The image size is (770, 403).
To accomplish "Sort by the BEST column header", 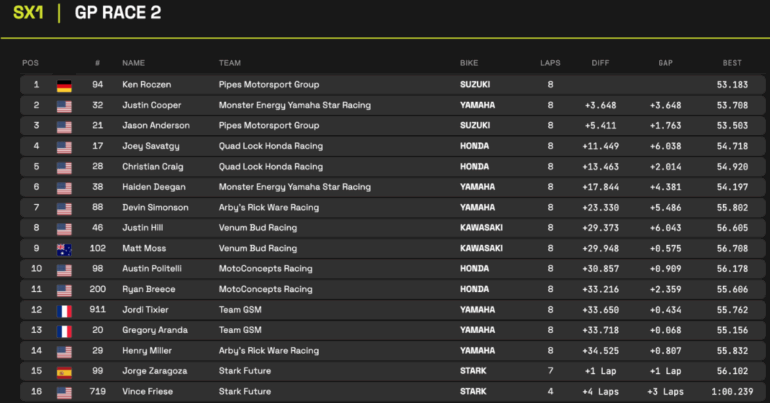I will [x=730, y=62].
